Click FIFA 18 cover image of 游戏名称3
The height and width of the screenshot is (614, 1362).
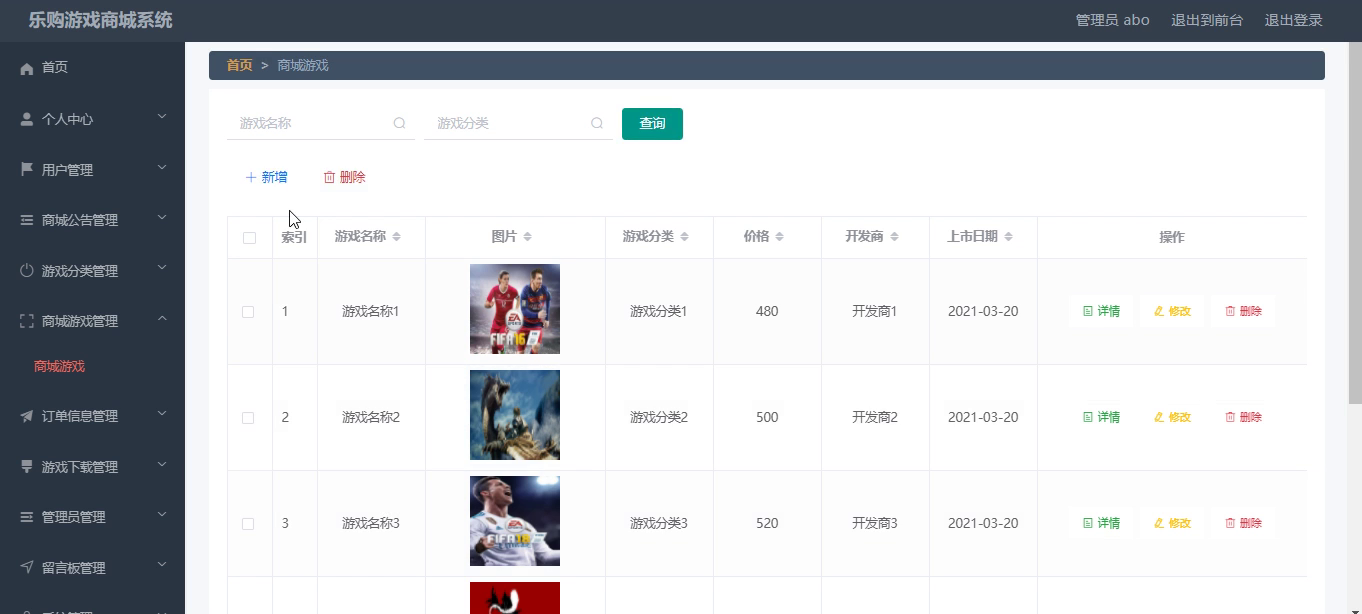point(515,521)
